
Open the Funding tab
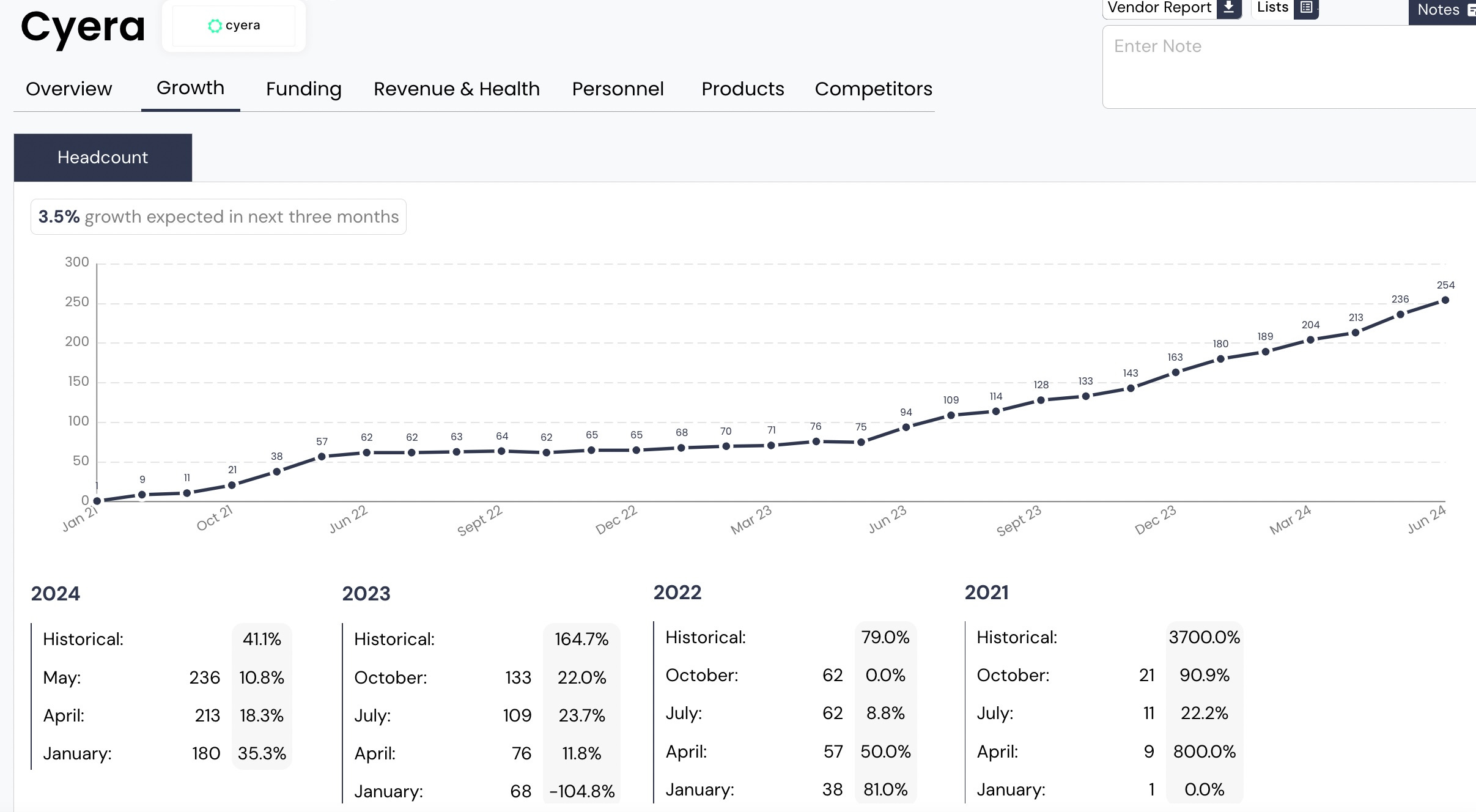pos(304,89)
